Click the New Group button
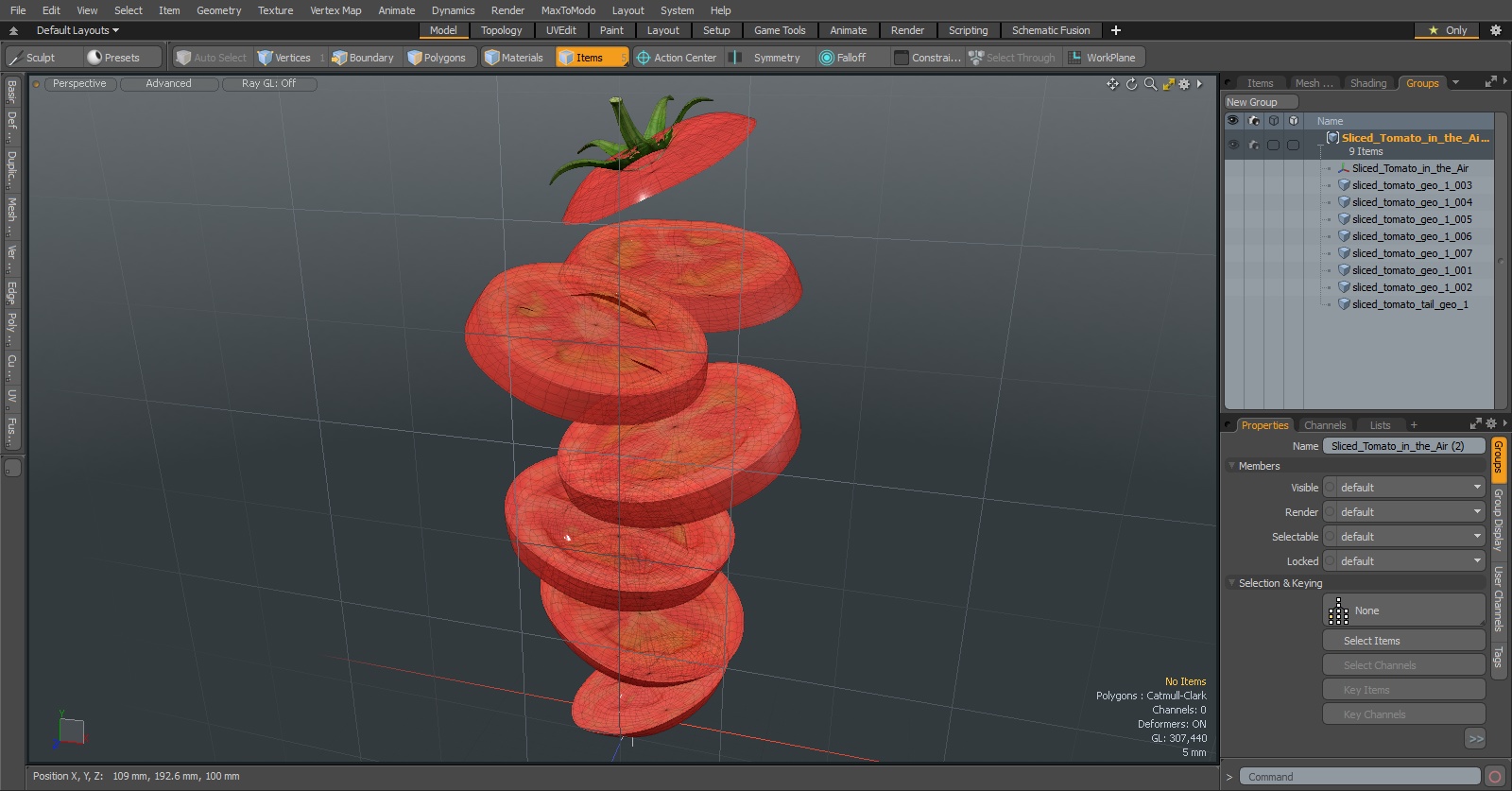 point(1261,102)
